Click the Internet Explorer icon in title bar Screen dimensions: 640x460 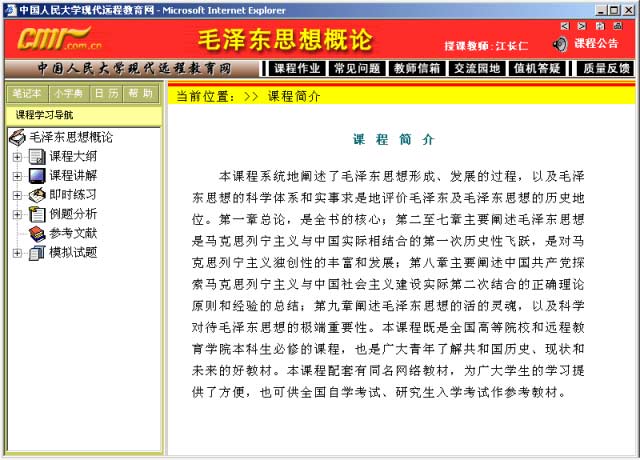tap(11, 10)
